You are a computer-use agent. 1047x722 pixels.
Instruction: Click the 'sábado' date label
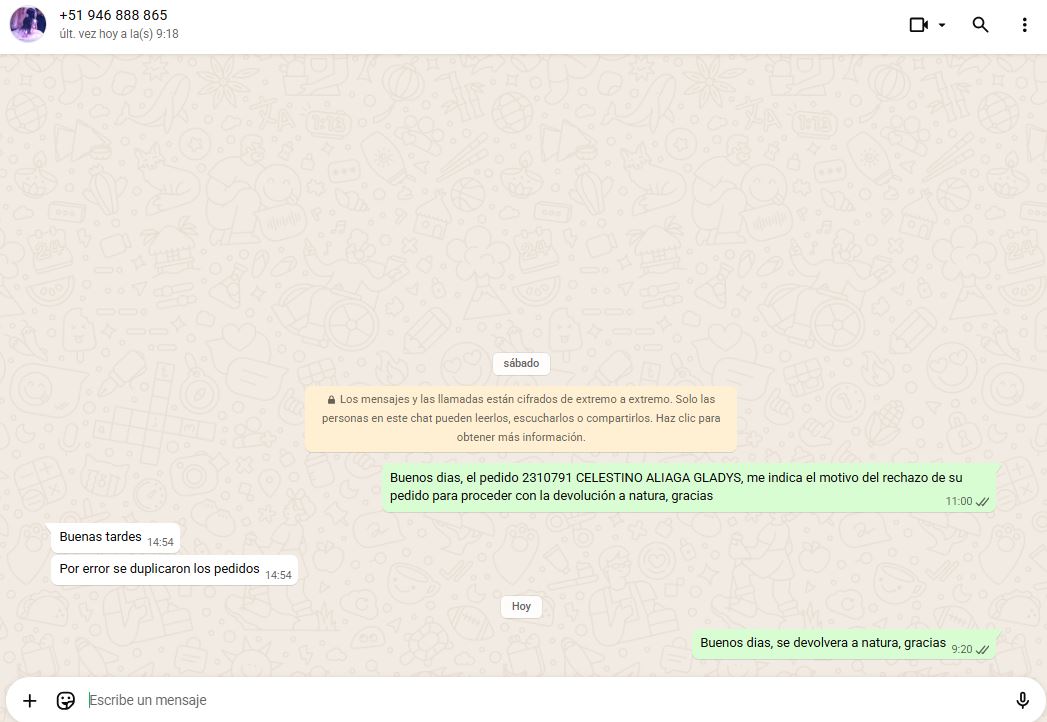tap(521, 363)
